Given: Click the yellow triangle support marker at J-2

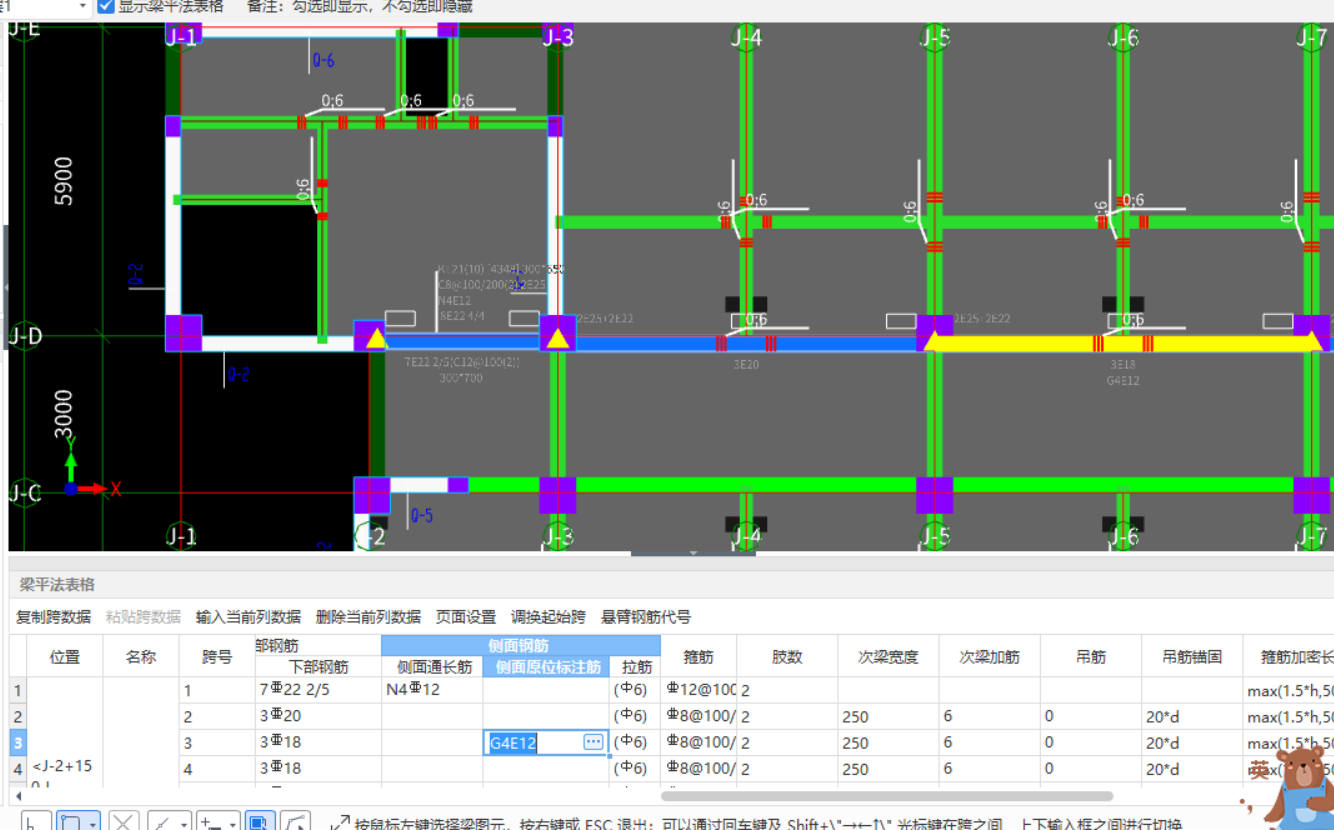Looking at the screenshot, I should 375,338.
